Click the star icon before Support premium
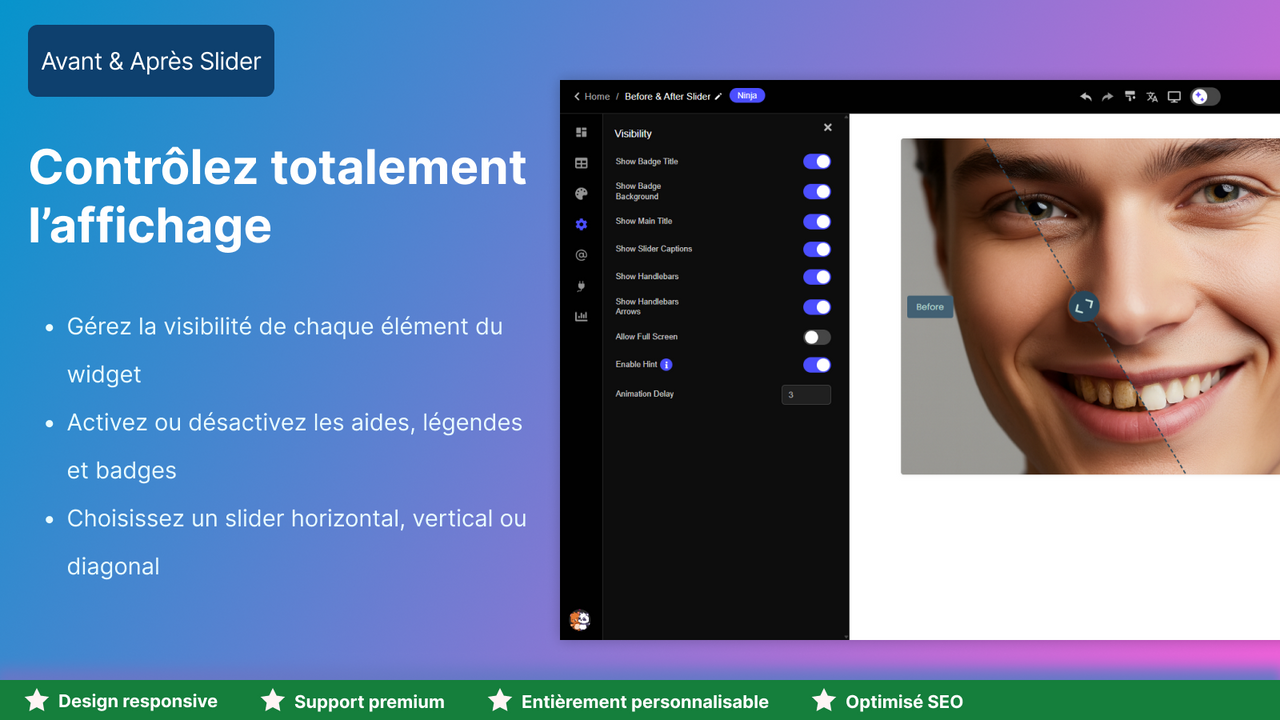1280x720 pixels. (x=273, y=700)
